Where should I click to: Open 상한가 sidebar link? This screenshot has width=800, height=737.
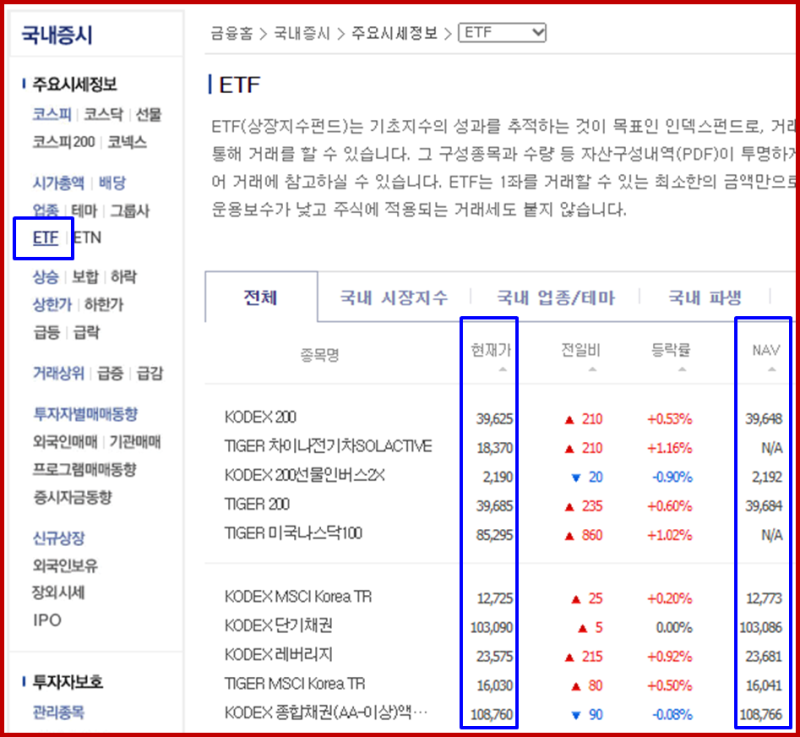[52, 304]
